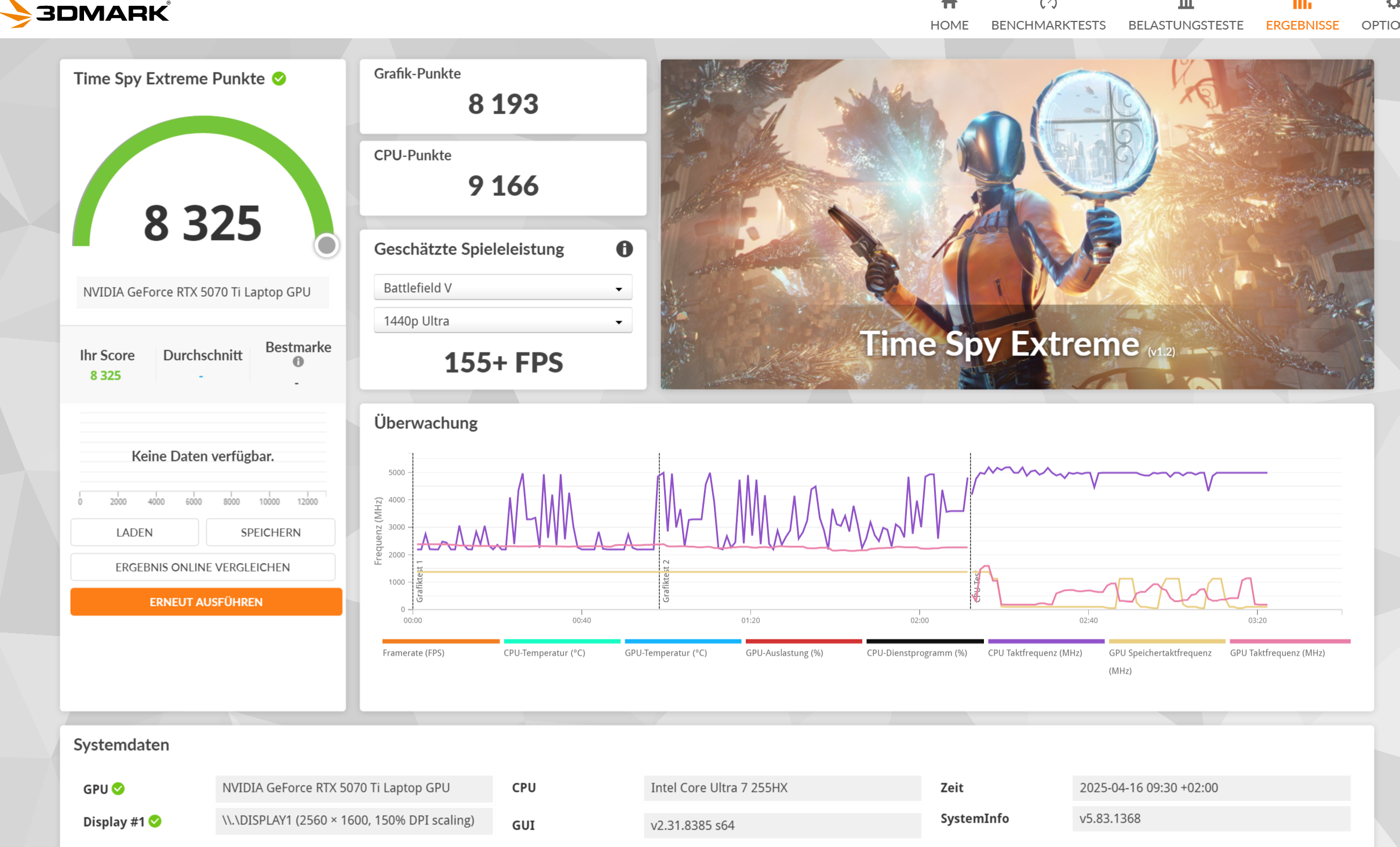Click info icon under Bestmarke
The height and width of the screenshot is (847, 1400).
(x=298, y=362)
